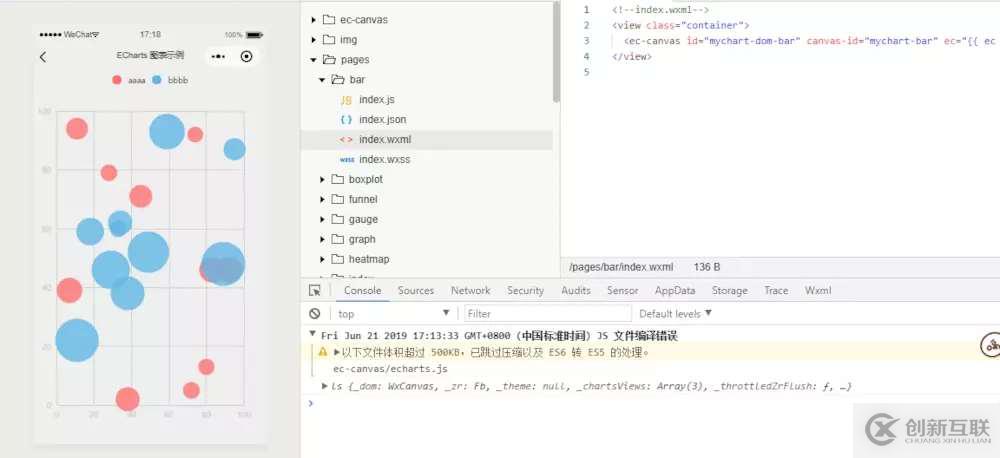
Task: Click the console Filter input field
Action: click(547, 314)
